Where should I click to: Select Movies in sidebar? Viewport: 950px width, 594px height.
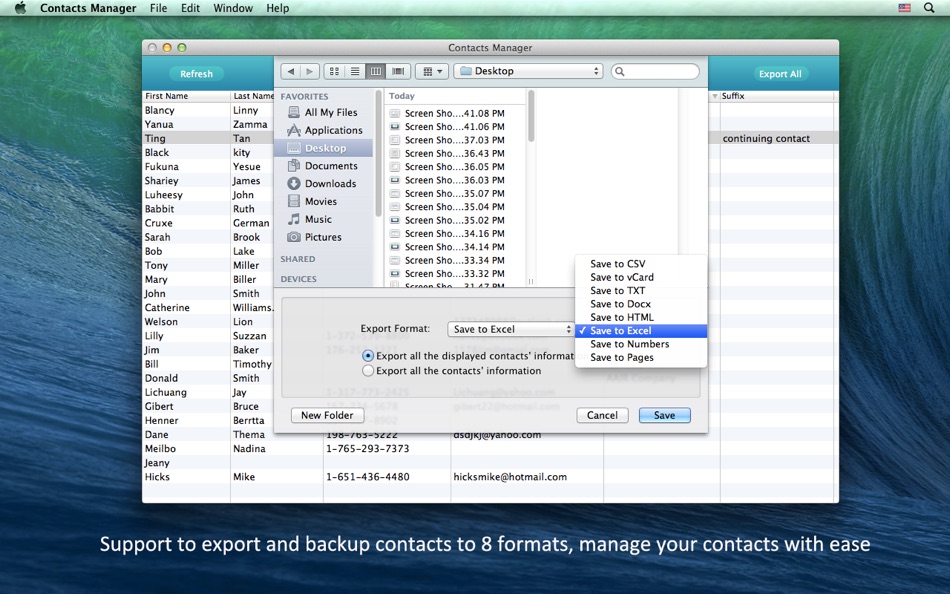[x=324, y=201]
